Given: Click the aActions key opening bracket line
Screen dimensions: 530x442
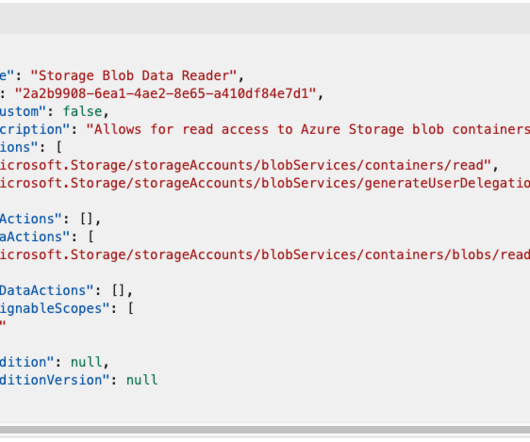Looking at the screenshot, I should pyautogui.click(x=47, y=237).
